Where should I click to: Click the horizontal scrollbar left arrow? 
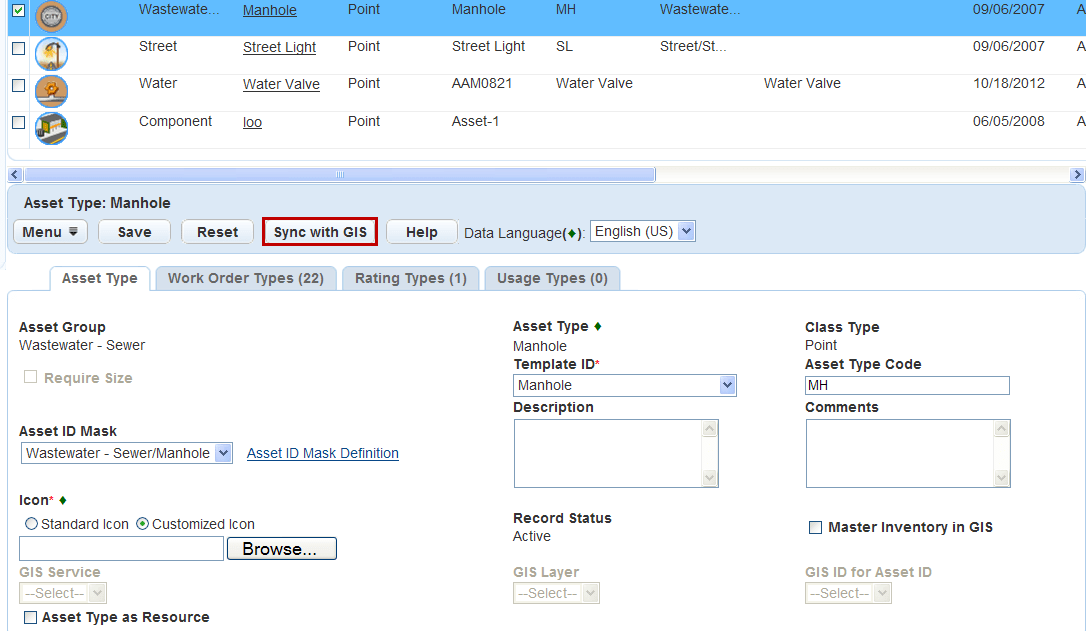point(16,175)
